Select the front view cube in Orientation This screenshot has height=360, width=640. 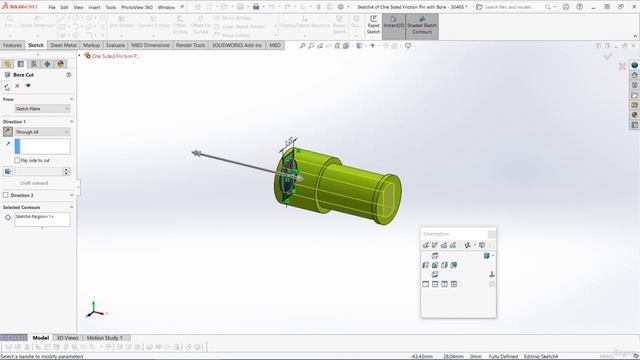435,265
